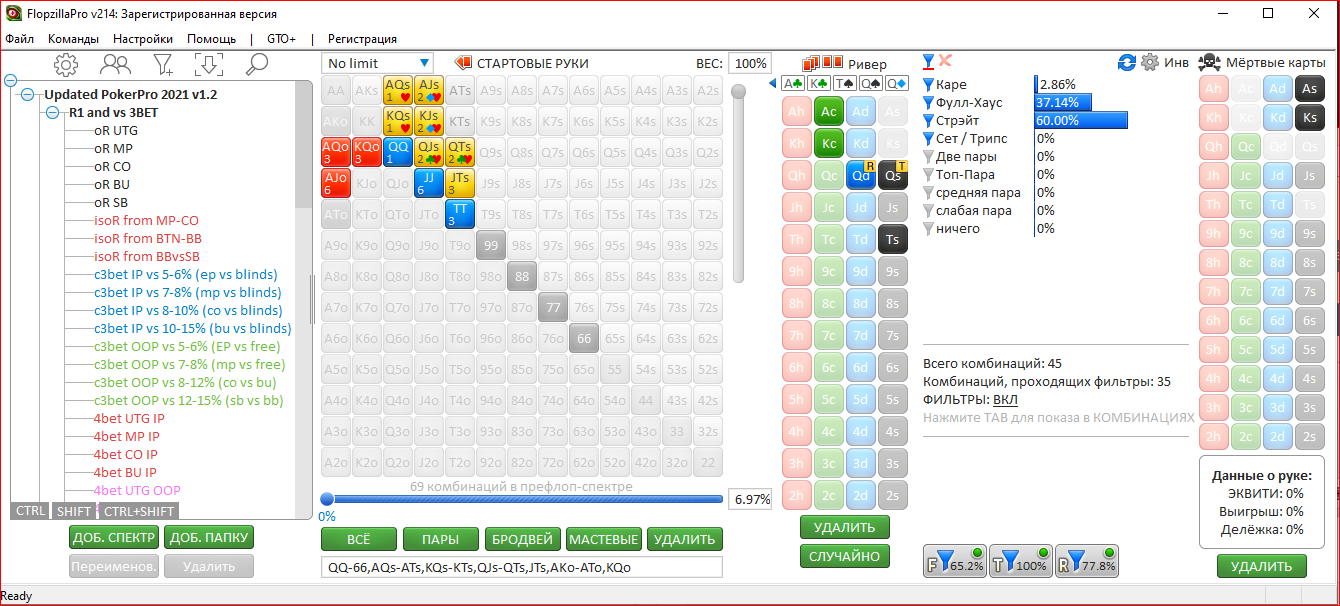Open range tree settings gear icon
This screenshot has height=606, width=1340.
coord(66,65)
